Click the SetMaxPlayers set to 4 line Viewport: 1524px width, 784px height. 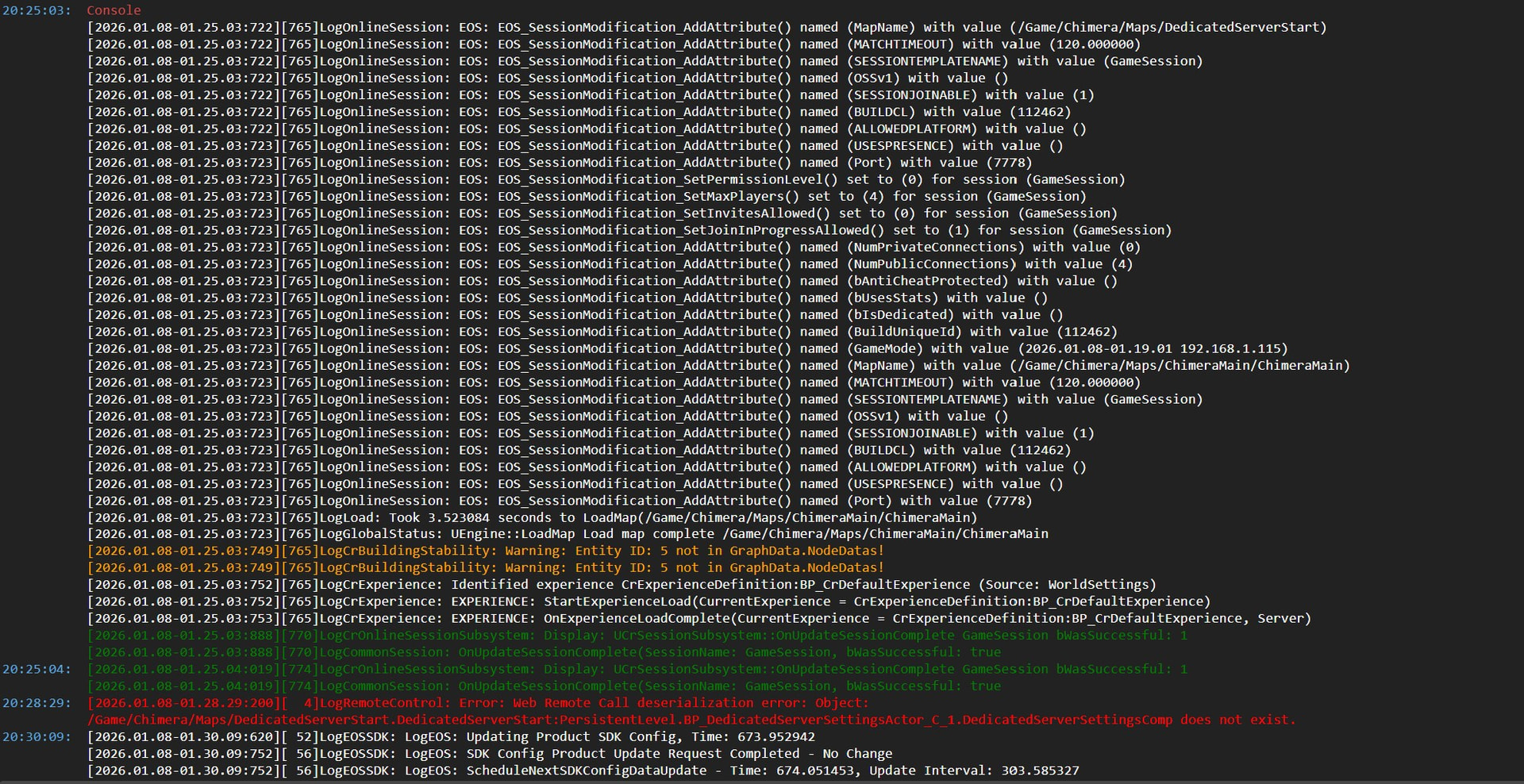tap(587, 196)
